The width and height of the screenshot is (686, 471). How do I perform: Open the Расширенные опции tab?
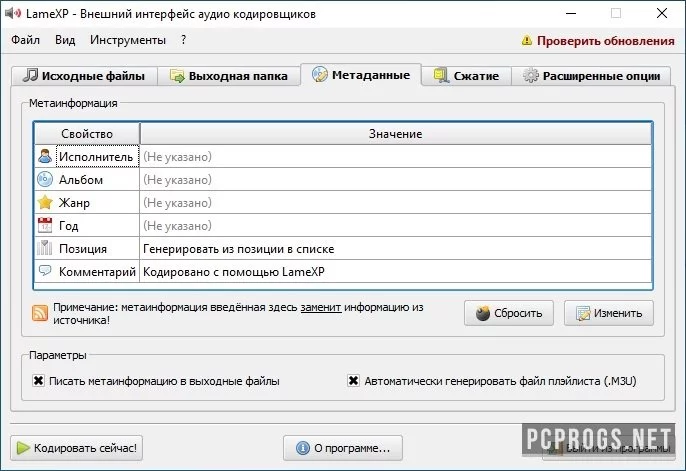pyautogui.click(x=591, y=76)
